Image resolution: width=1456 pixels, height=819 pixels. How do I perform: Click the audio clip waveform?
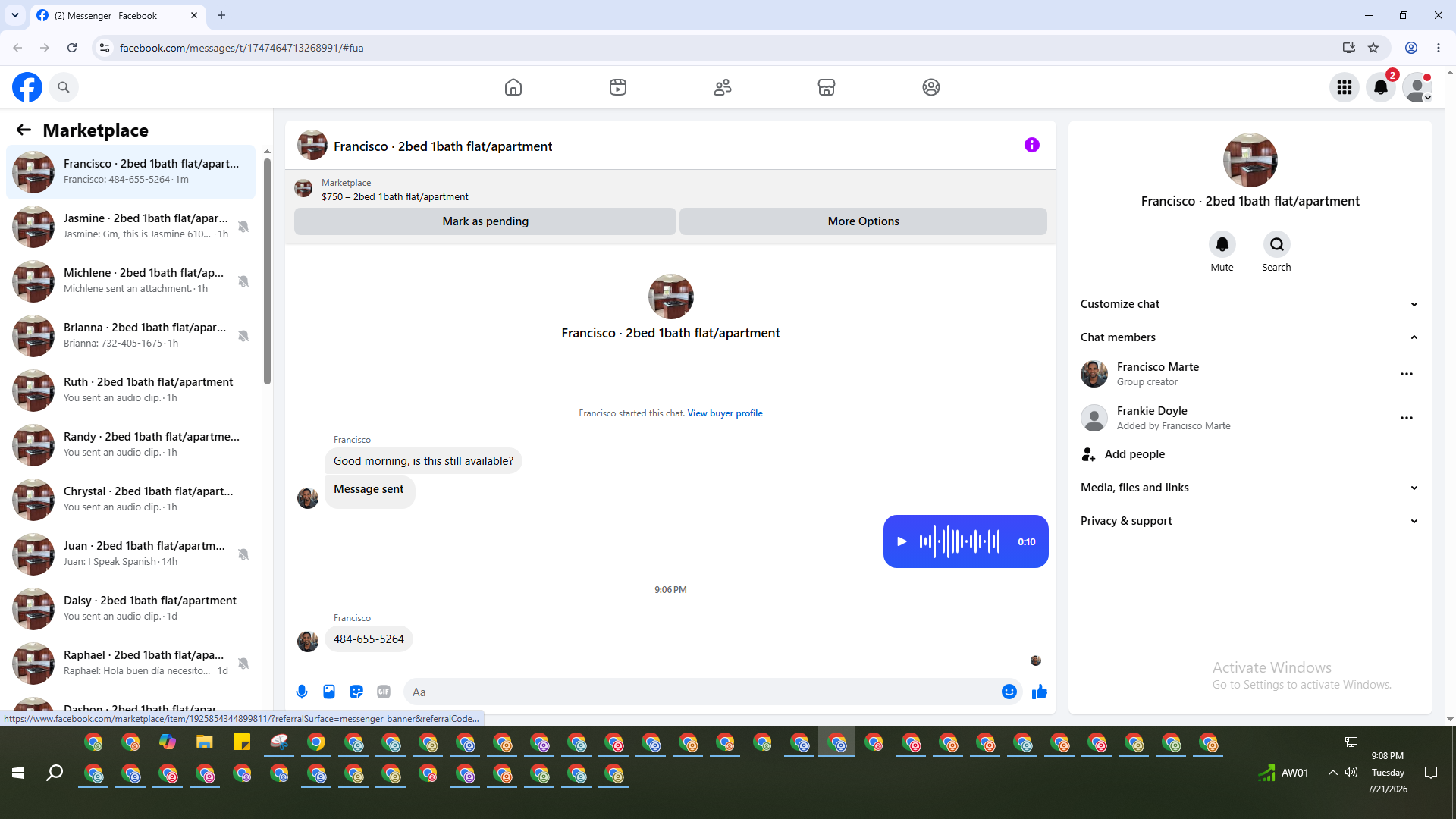click(960, 541)
